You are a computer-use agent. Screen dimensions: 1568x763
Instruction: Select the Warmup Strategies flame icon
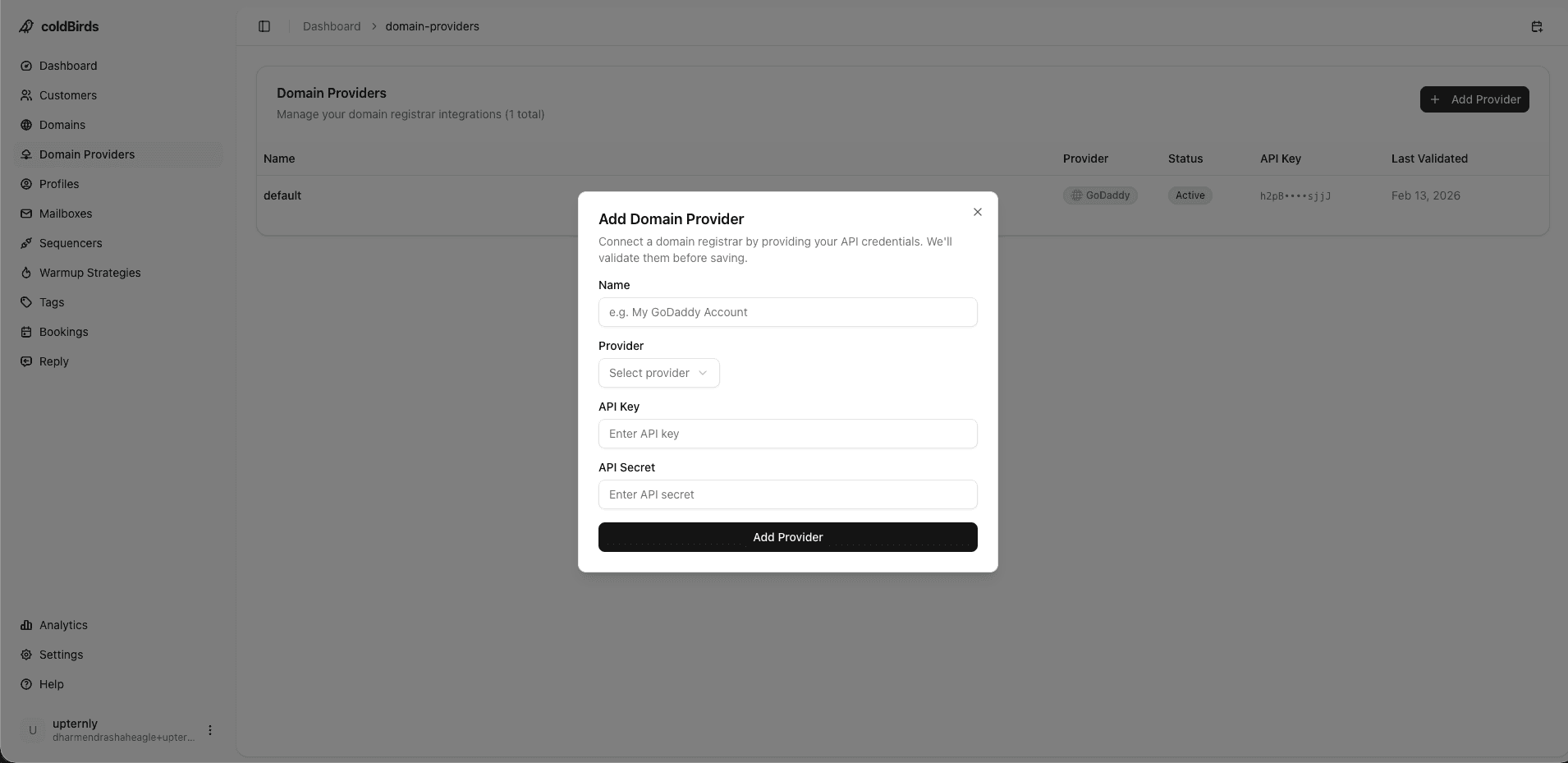point(27,273)
